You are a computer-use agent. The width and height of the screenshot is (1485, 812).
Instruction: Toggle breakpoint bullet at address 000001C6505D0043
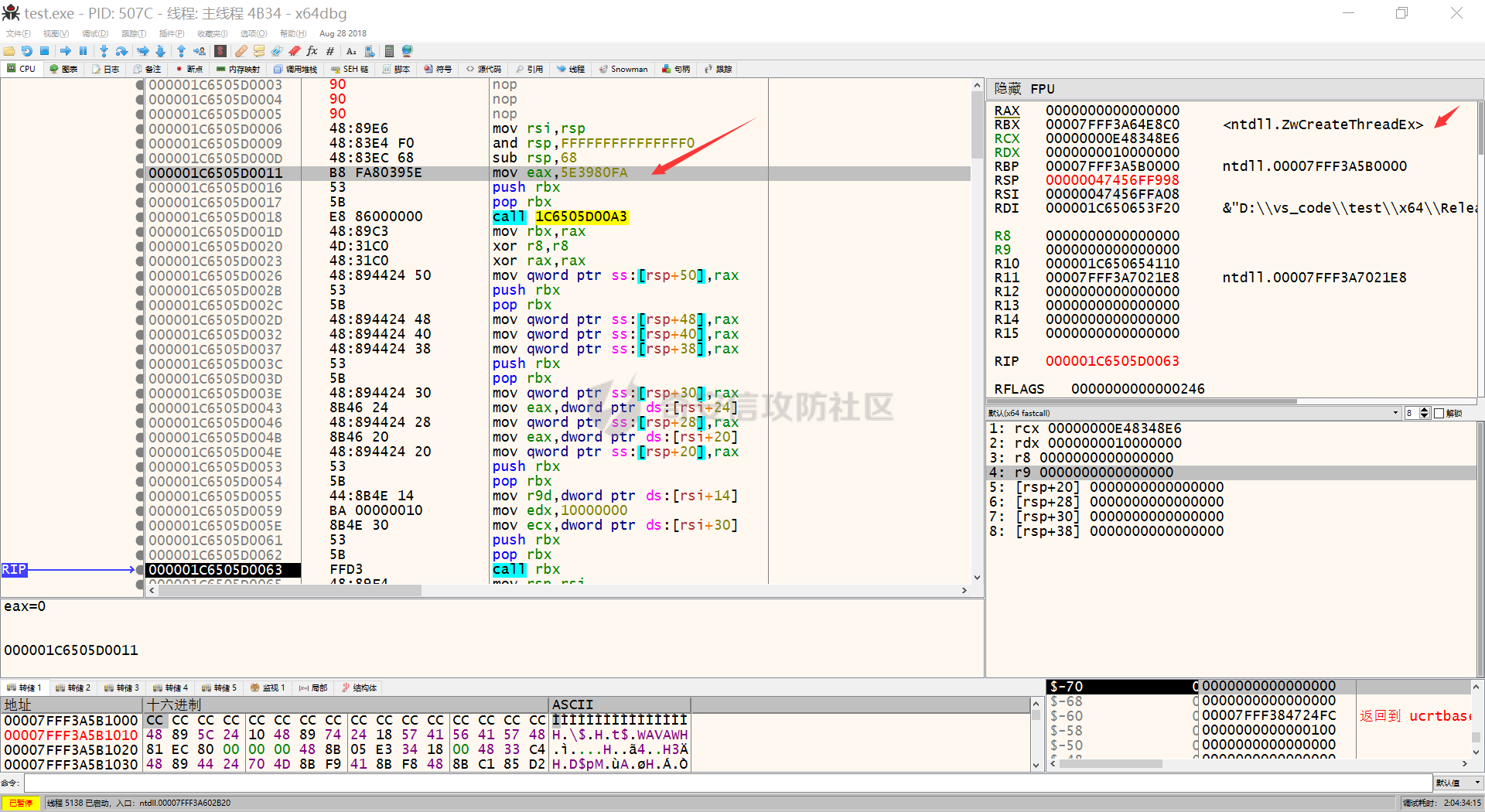[x=140, y=408]
